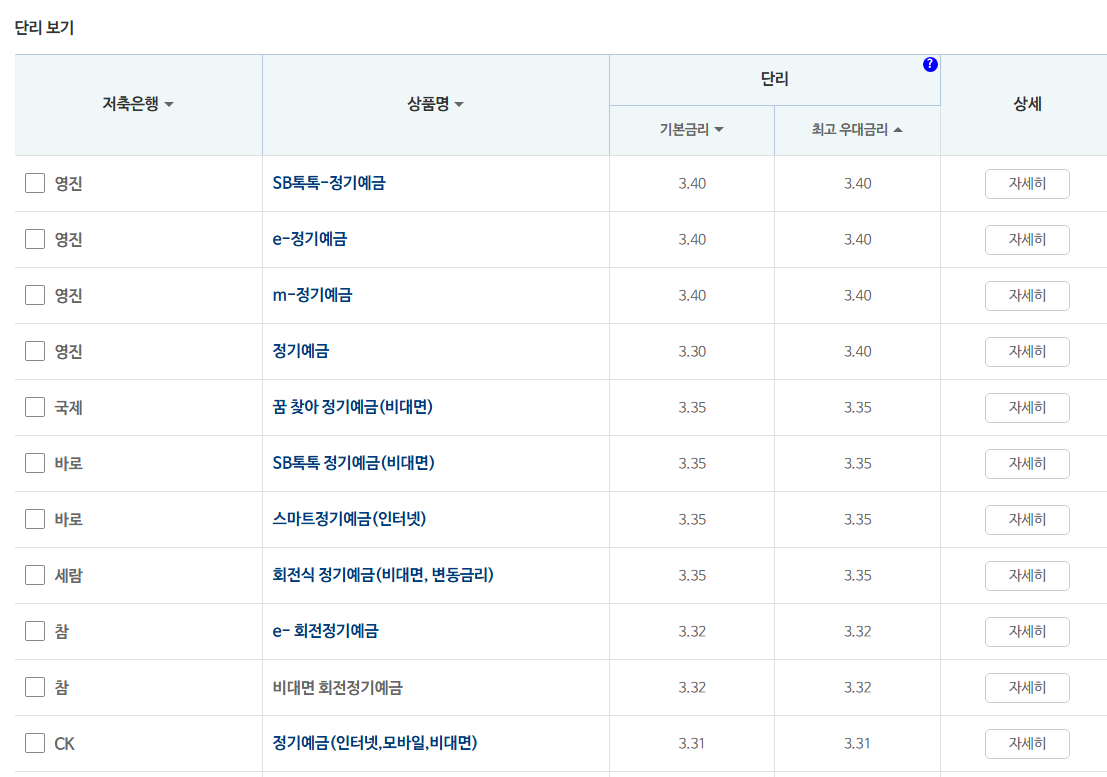The width and height of the screenshot is (1107, 777).
Task: Check the 참 e- 회전정기예금 checkbox
Action: coord(35,631)
